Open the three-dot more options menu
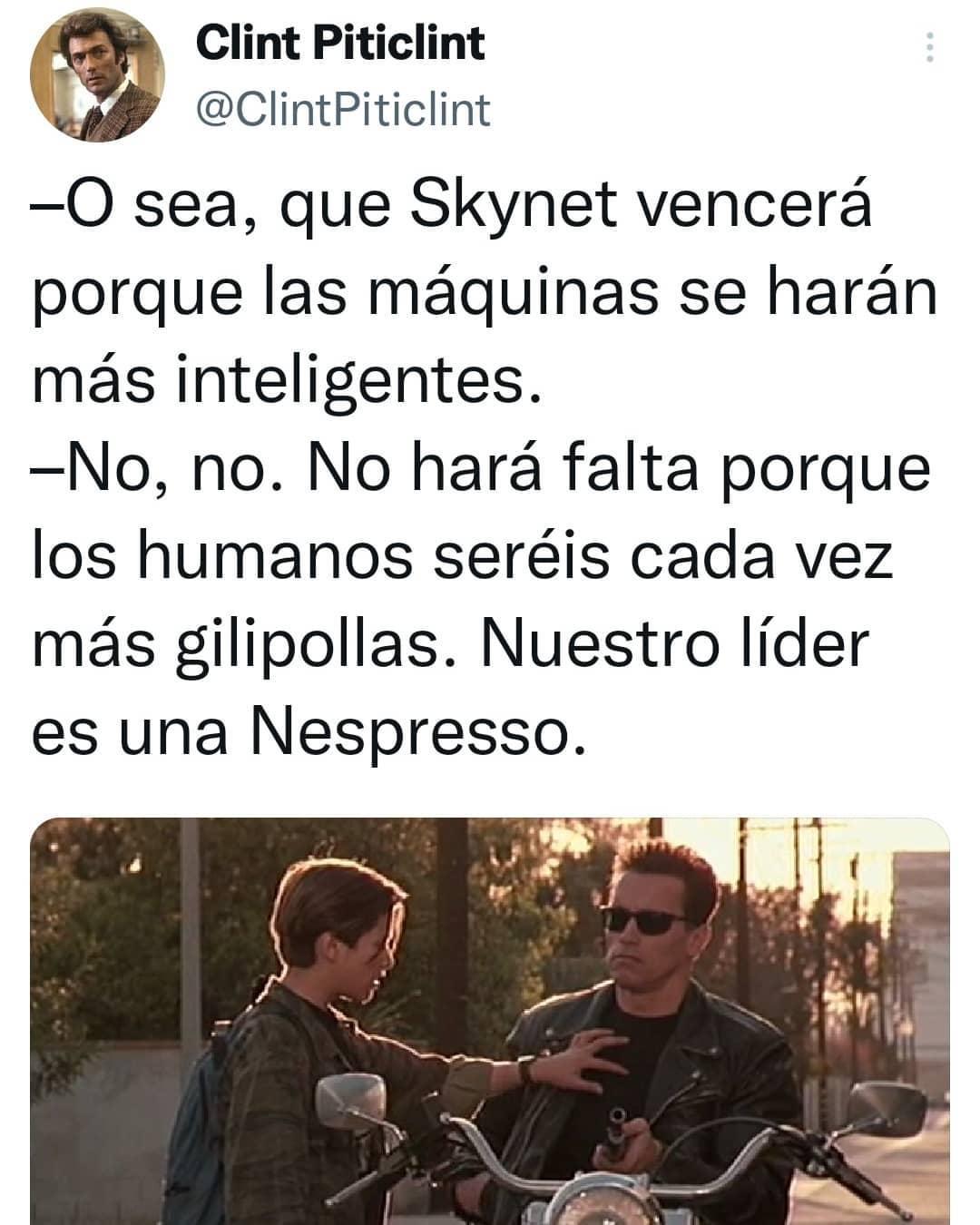The height and width of the screenshot is (1225, 980). click(929, 47)
